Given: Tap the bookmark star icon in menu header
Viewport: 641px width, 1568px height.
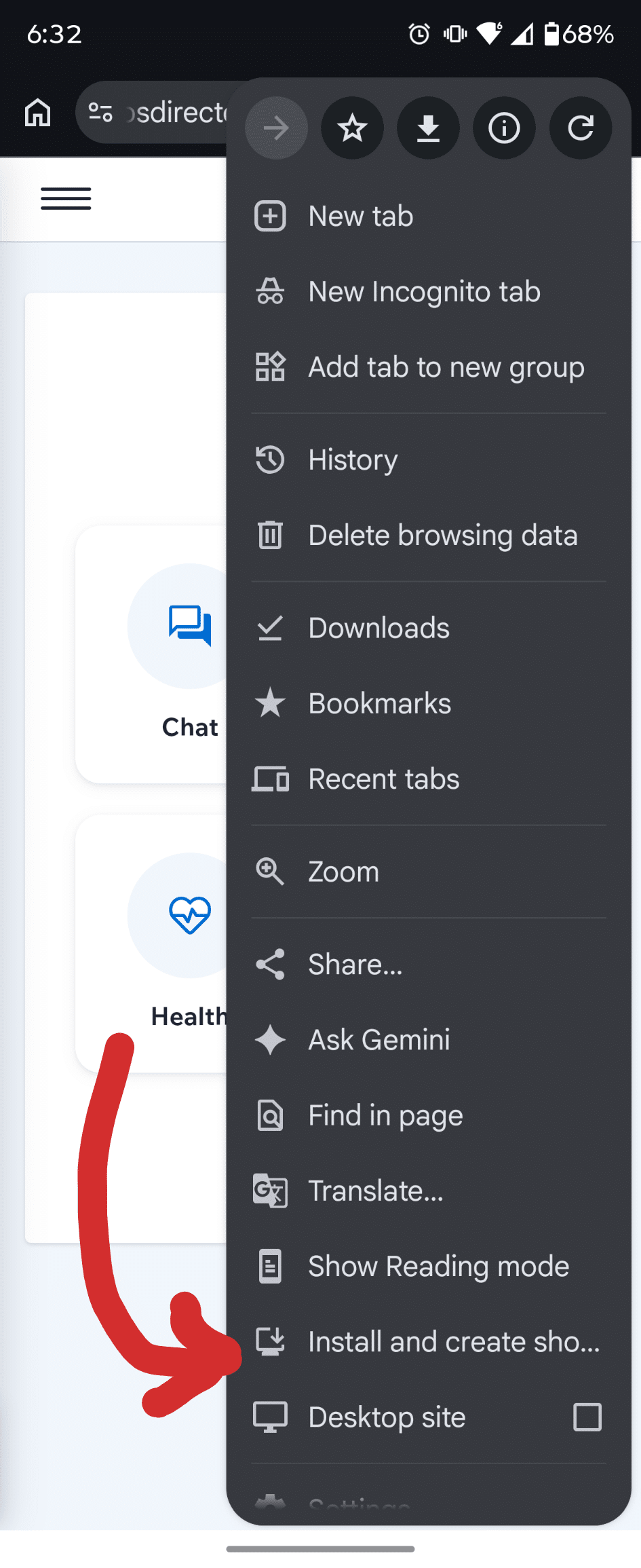Looking at the screenshot, I should point(352,128).
